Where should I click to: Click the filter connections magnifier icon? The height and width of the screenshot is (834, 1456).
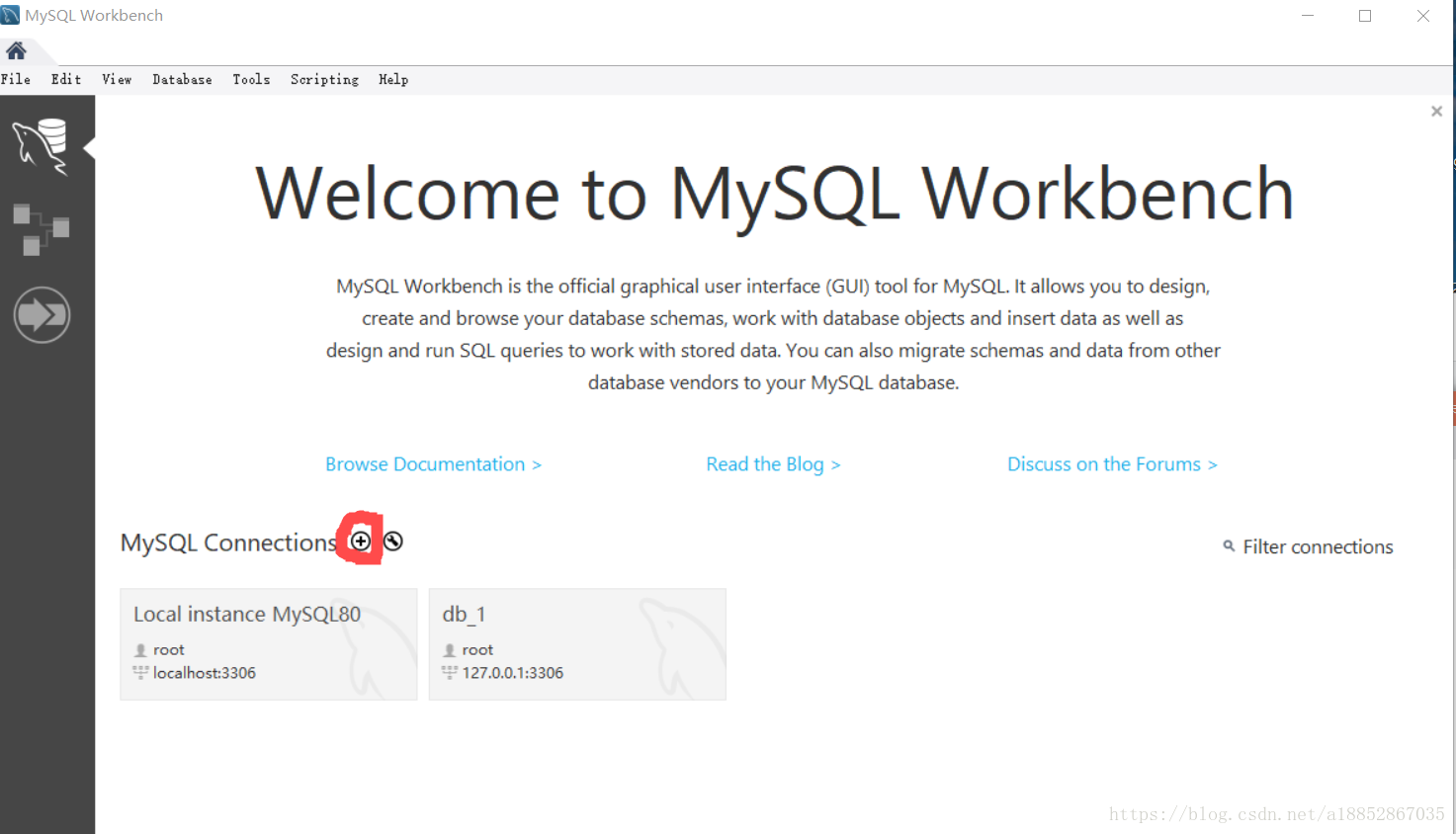tap(1229, 545)
